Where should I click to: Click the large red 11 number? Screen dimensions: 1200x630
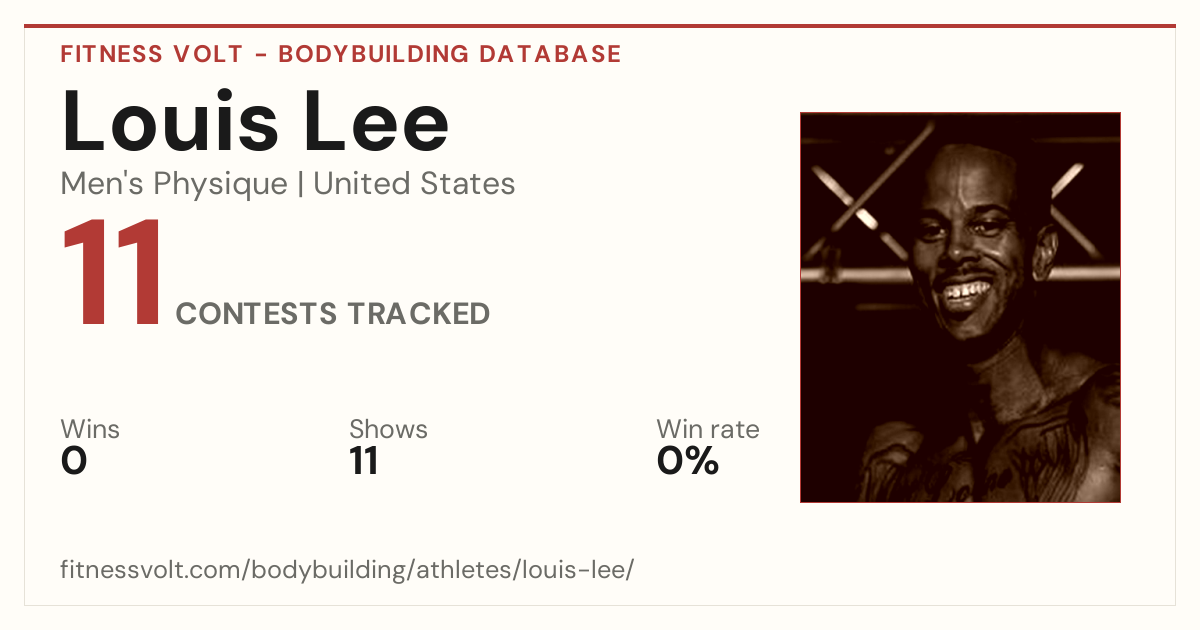[x=113, y=273]
